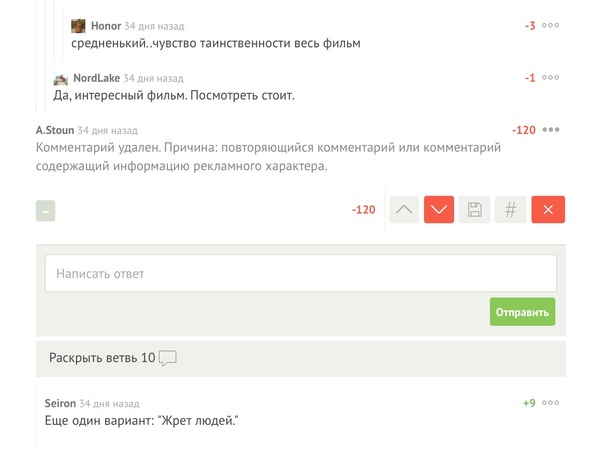Click Honor's avatar thumbnail
Viewport: 600px width, 450px height.
point(78,26)
